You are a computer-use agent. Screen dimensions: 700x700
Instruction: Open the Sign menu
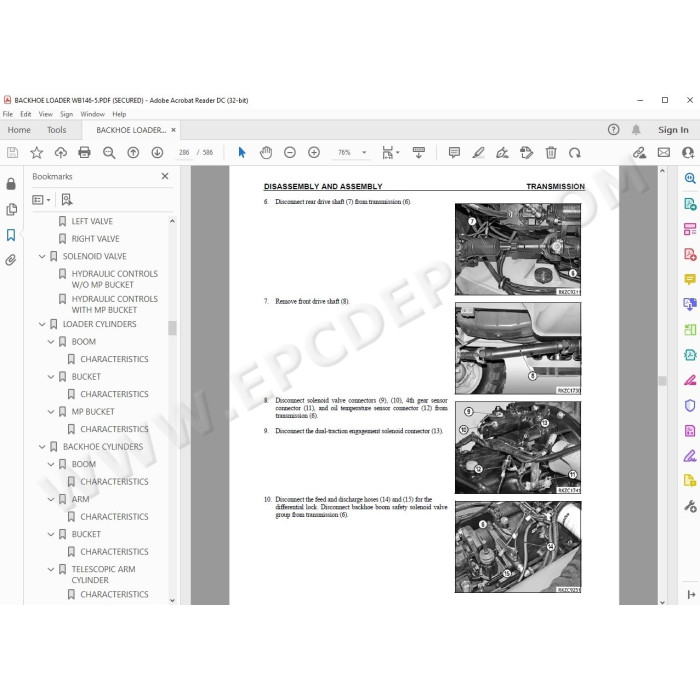tap(67, 114)
